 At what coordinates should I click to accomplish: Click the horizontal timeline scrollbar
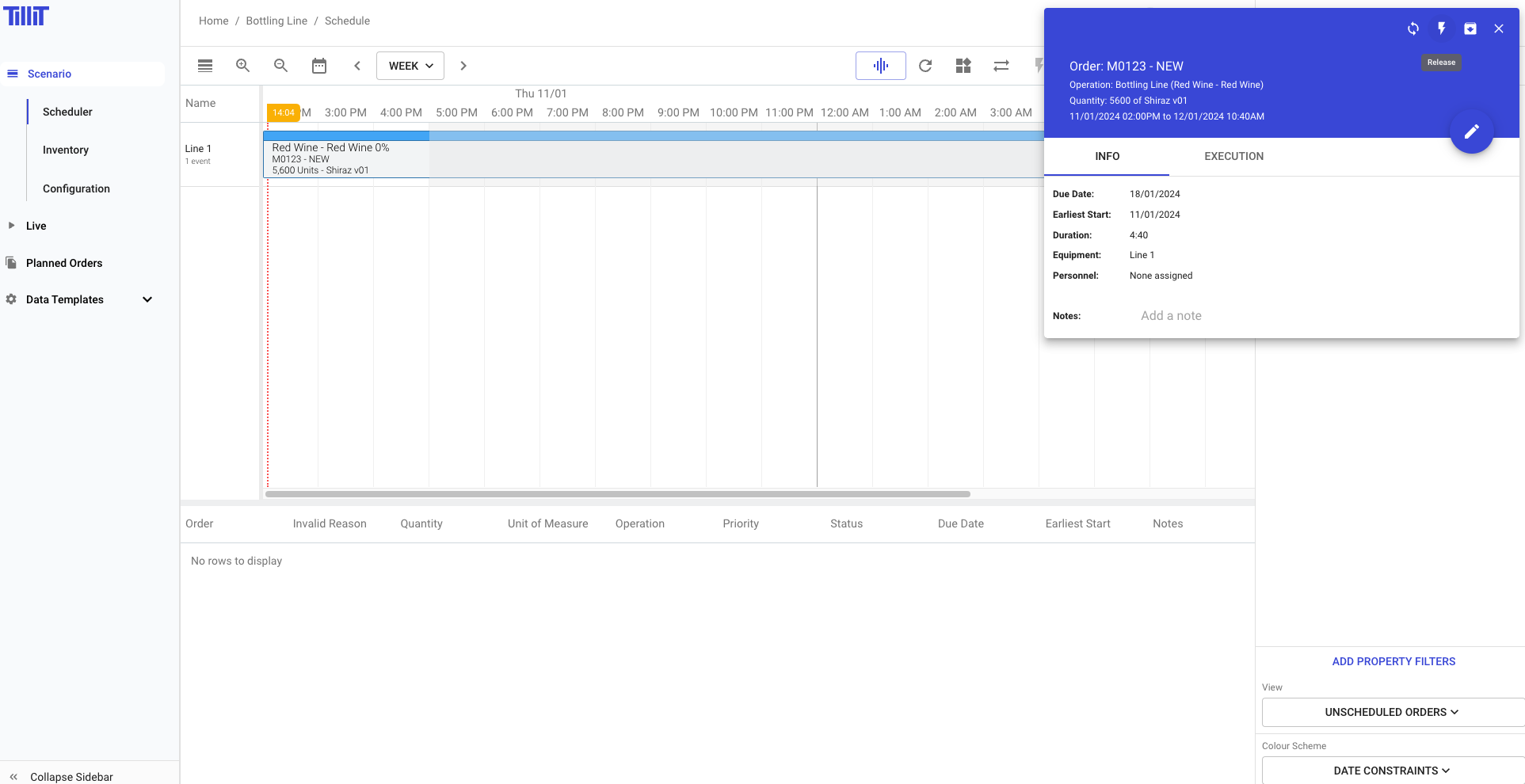(617, 494)
